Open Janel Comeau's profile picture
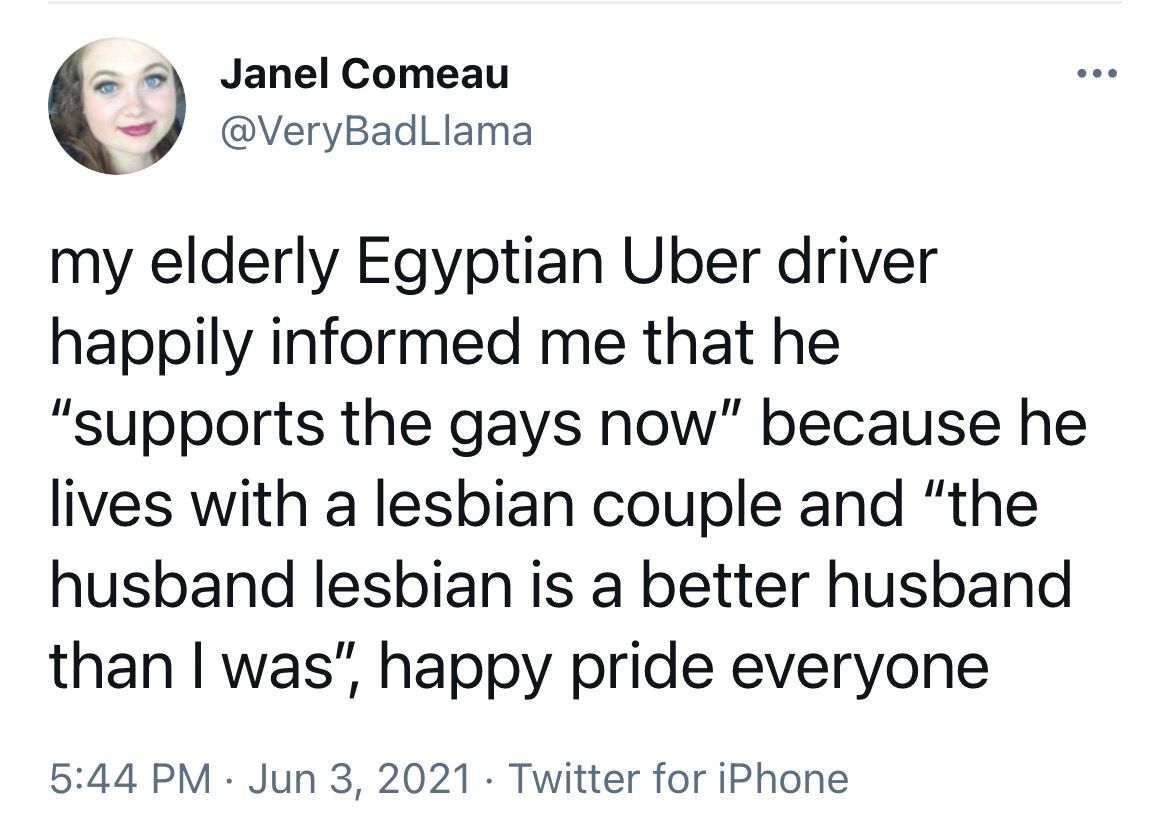 pyautogui.click(x=118, y=106)
